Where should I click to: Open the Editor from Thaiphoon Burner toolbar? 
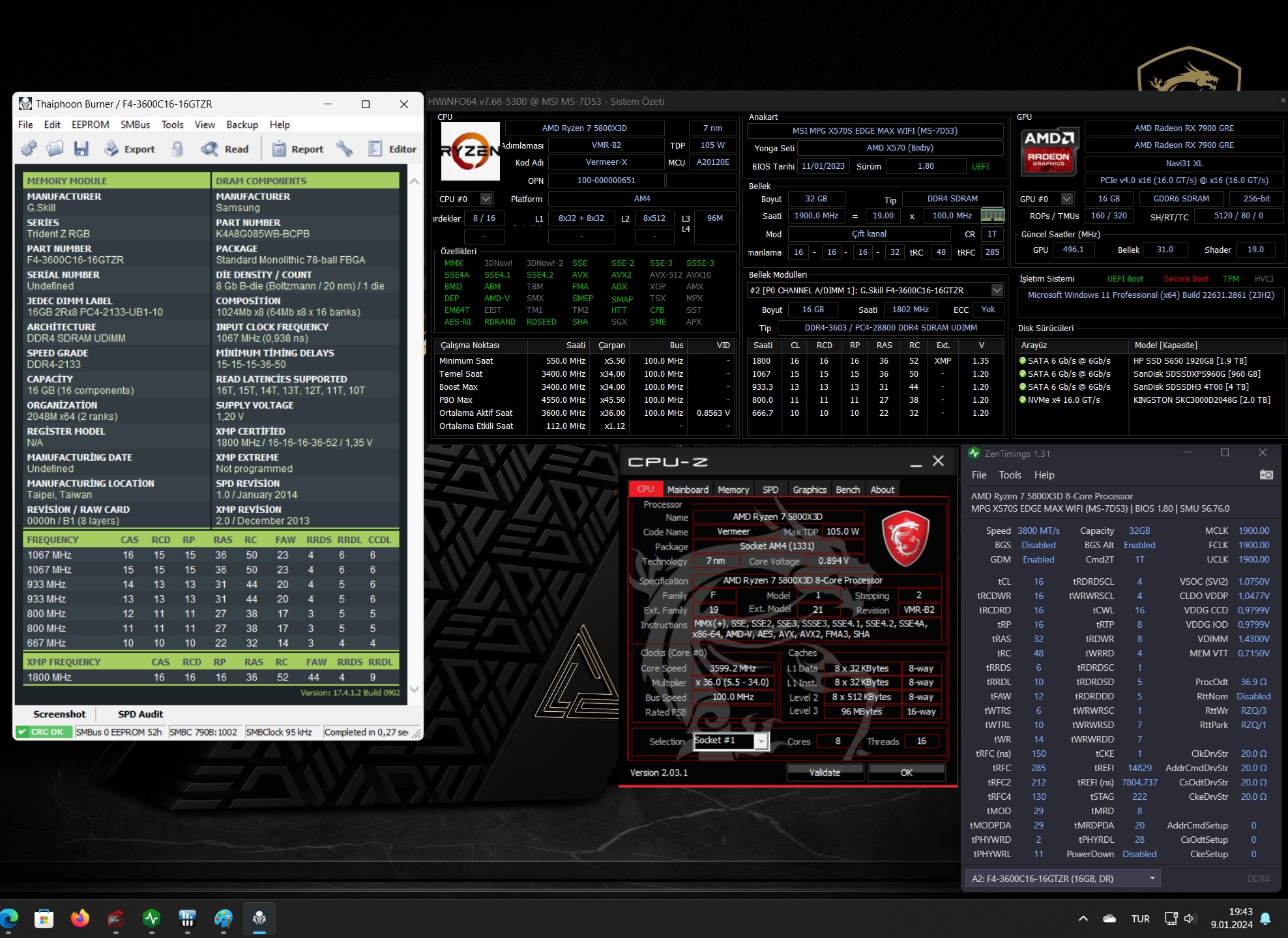click(x=392, y=149)
